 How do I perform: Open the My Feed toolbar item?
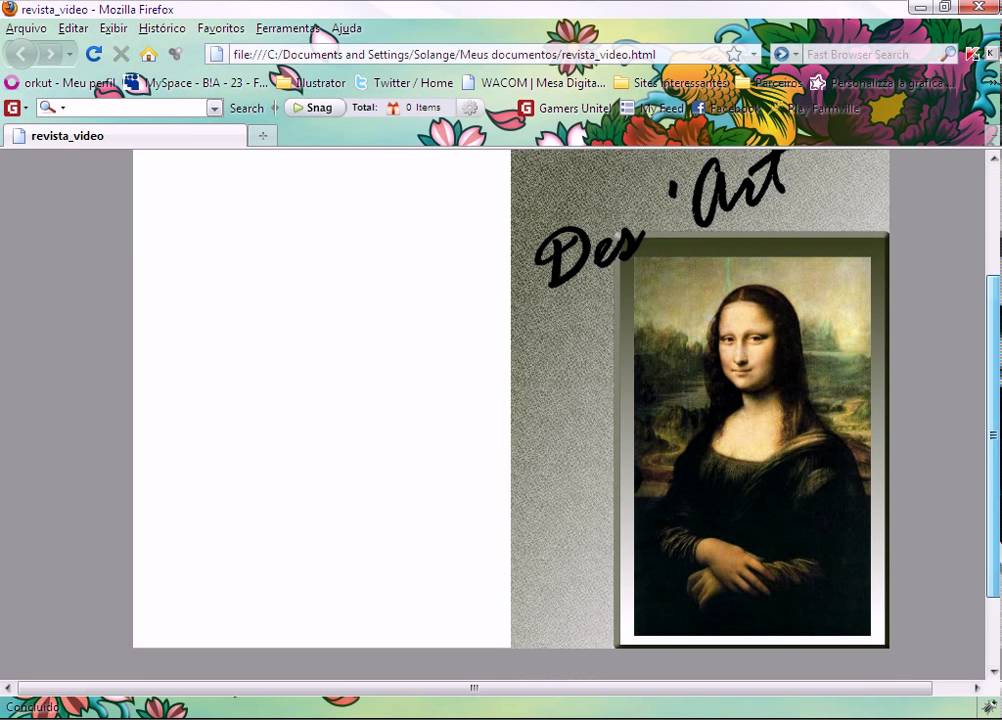pyautogui.click(x=652, y=108)
